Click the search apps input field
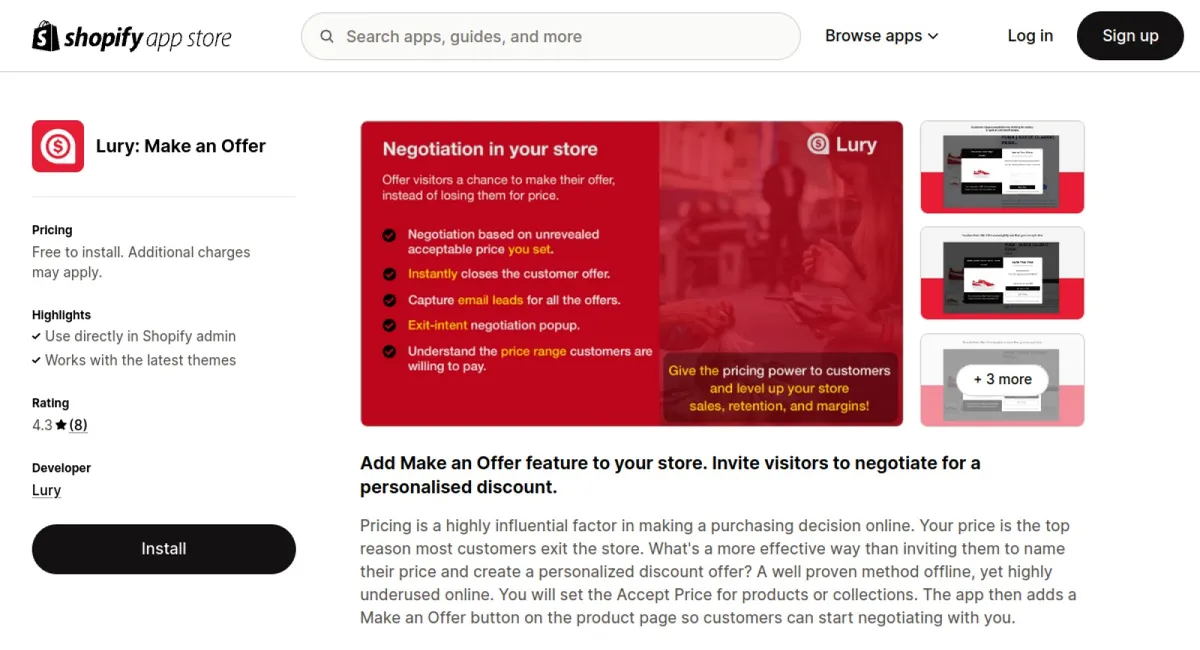Image resolution: width=1200 pixels, height=650 pixels. point(550,36)
